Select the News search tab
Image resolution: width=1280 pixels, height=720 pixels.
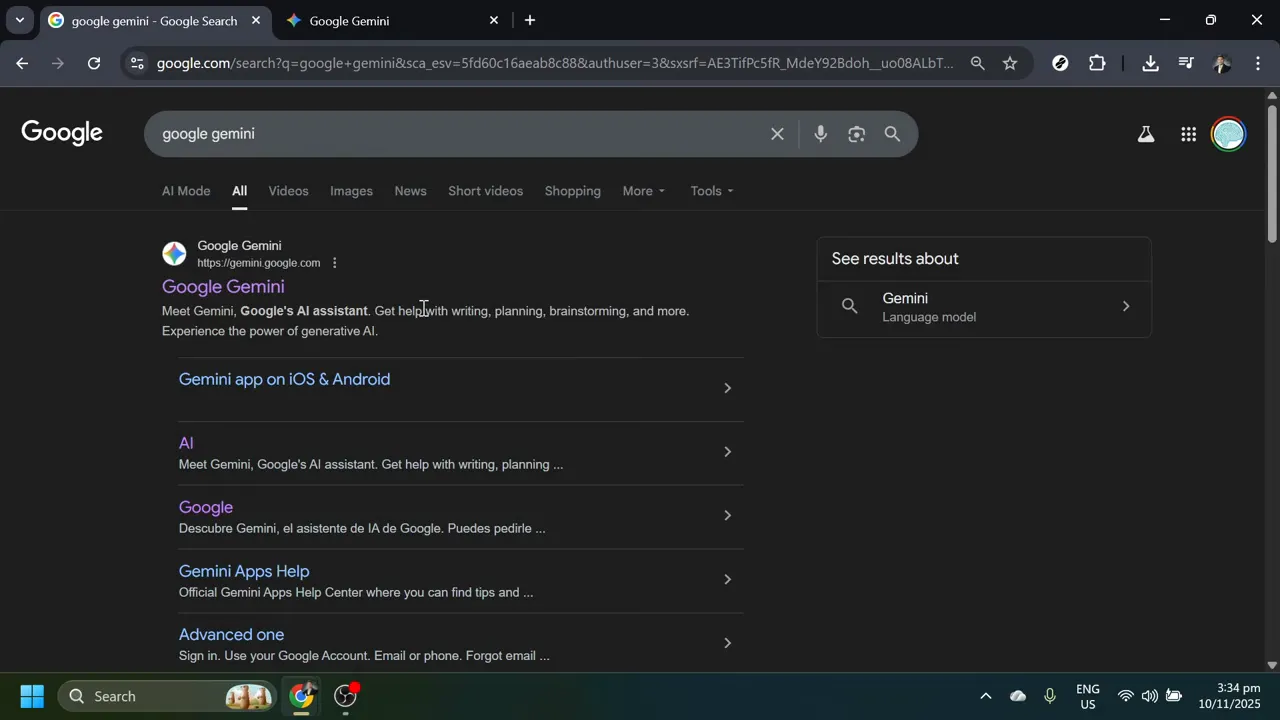coord(410,191)
